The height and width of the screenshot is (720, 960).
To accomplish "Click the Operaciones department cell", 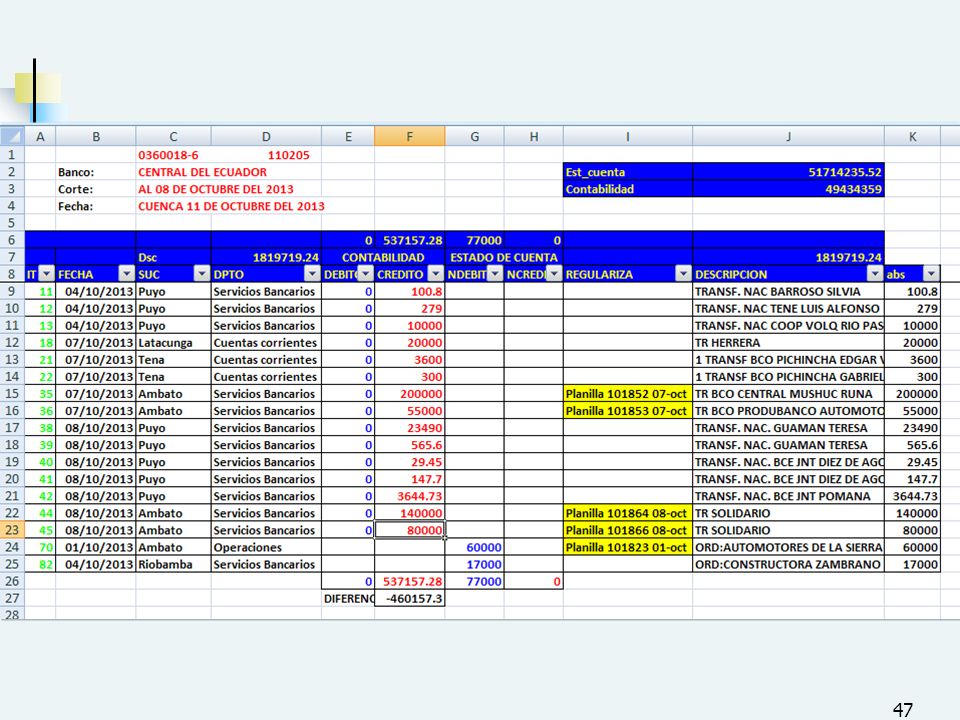I will [266, 547].
